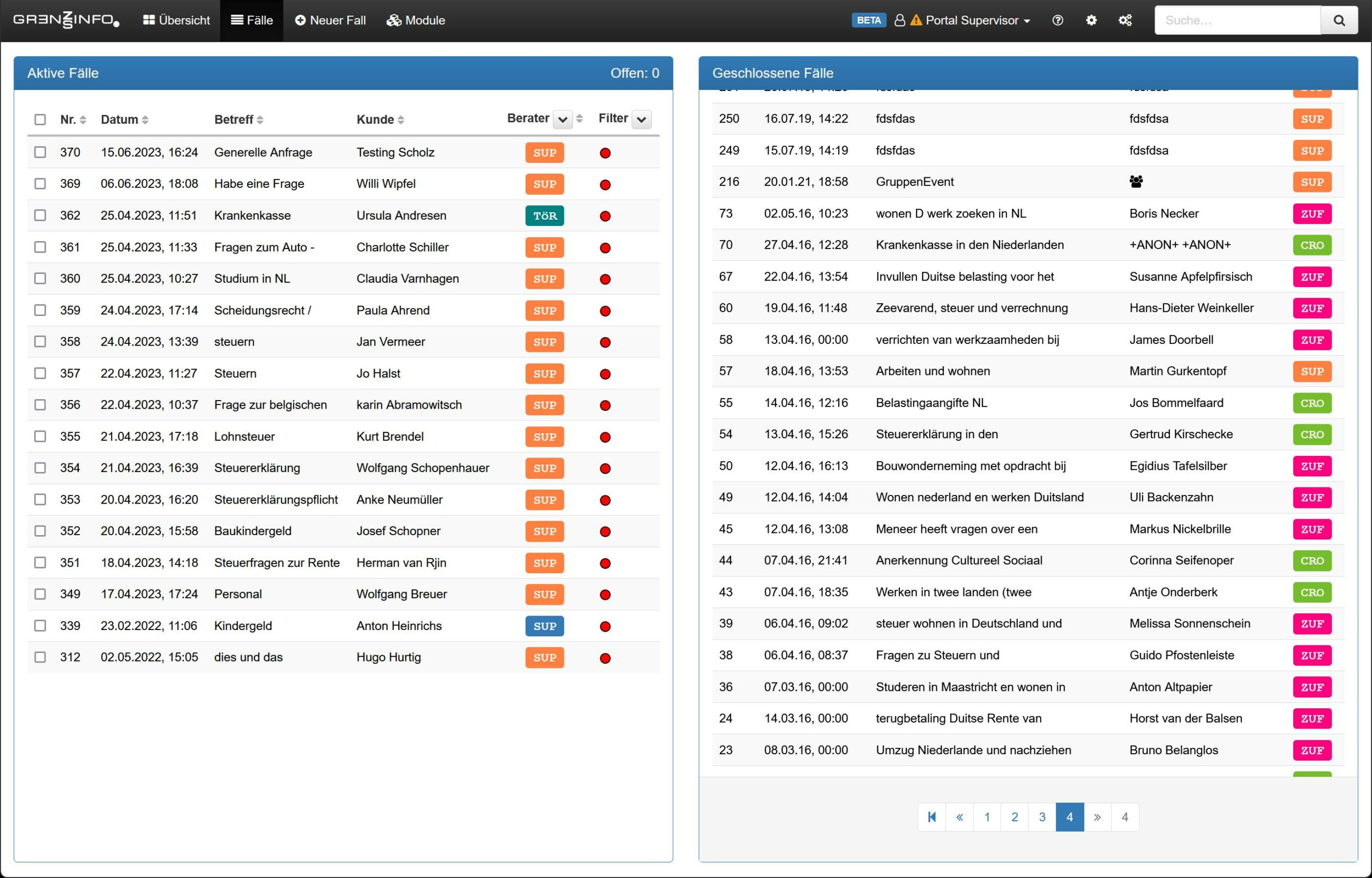Go to Übersicht in navigation
The height and width of the screenshot is (878, 1372).
tap(176, 20)
